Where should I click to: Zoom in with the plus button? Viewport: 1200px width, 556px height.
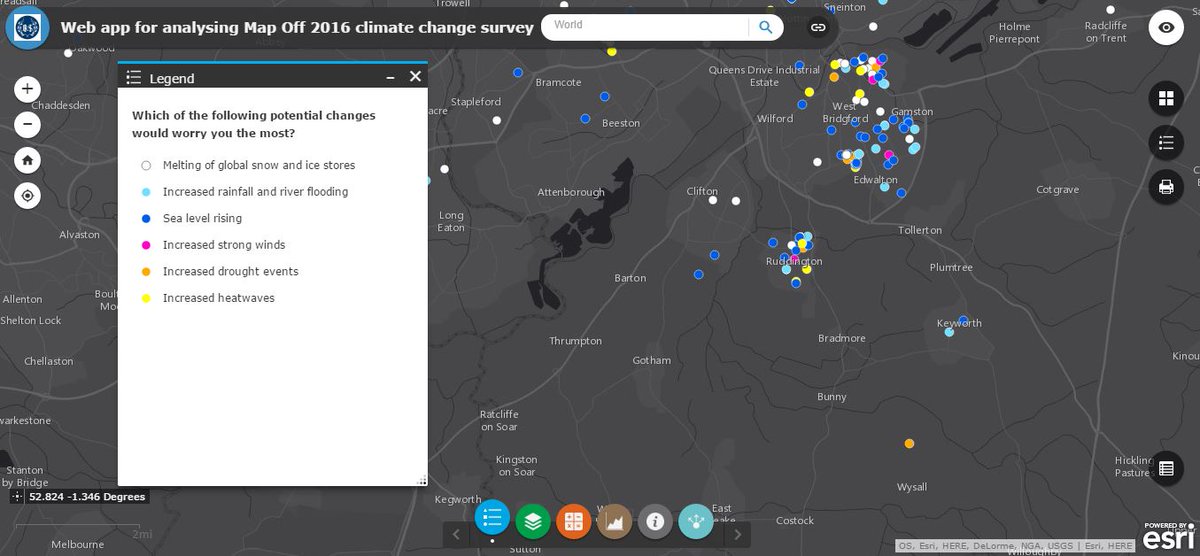tap(27, 89)
